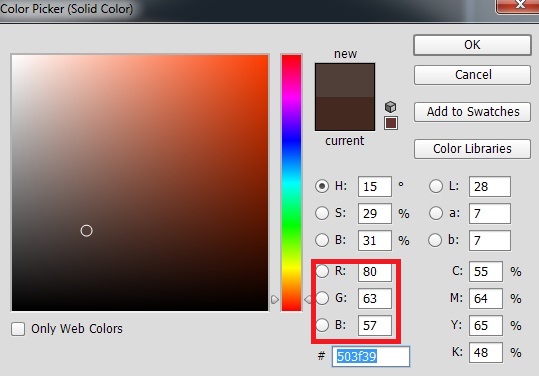Click the C cyan field showing 55

(x=486, y=272)
